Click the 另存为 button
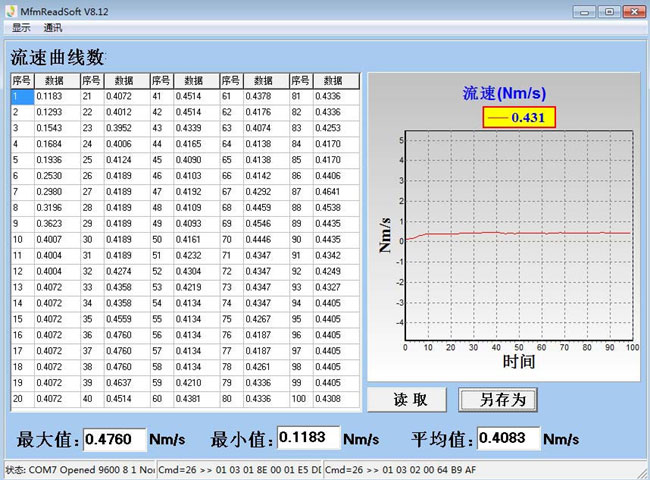The height and width of the screenshot is (480, 650). pyautogui.click(x=498, y=399)
